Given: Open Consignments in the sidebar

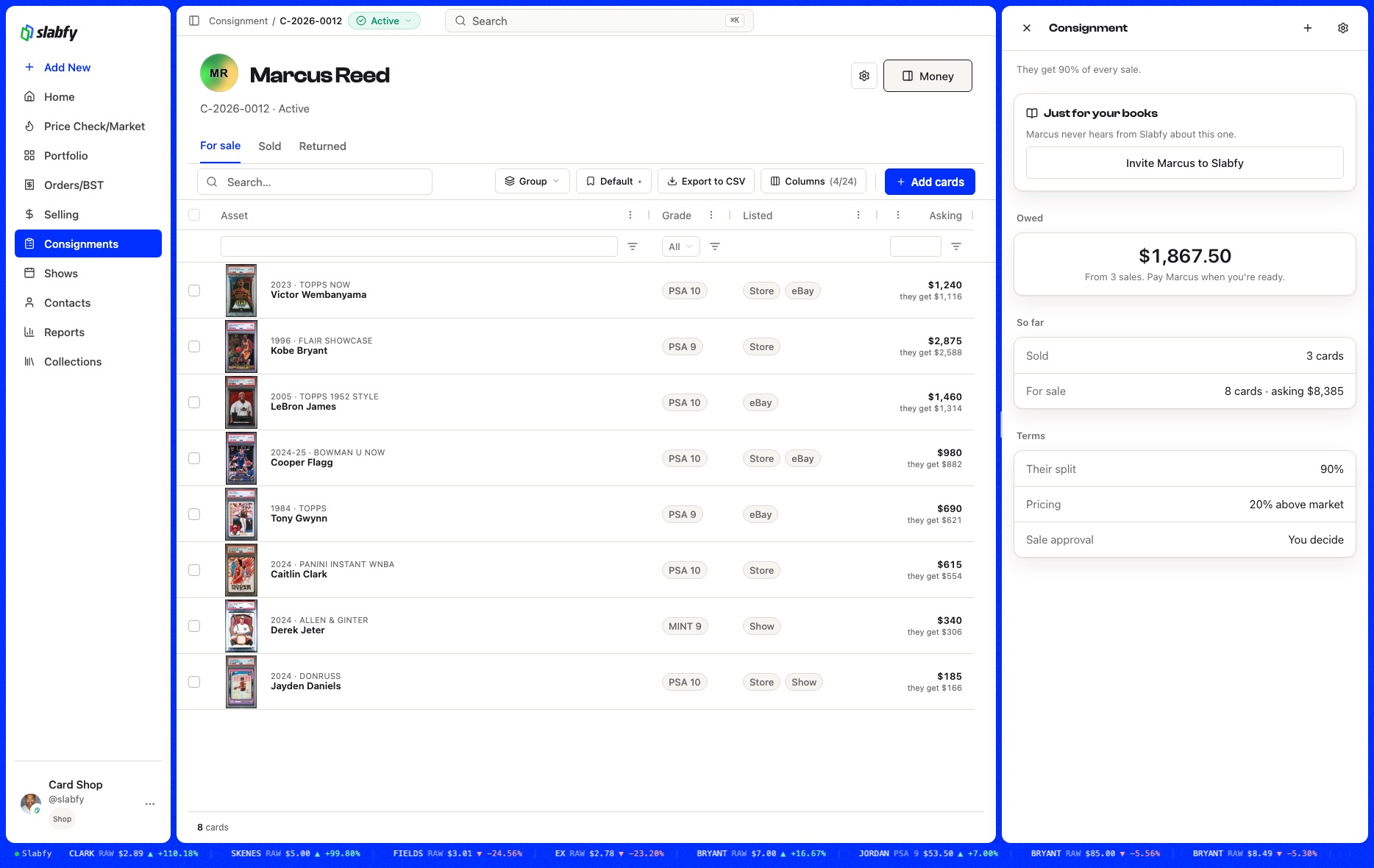Looking at the screenshot, I should 88,243.
